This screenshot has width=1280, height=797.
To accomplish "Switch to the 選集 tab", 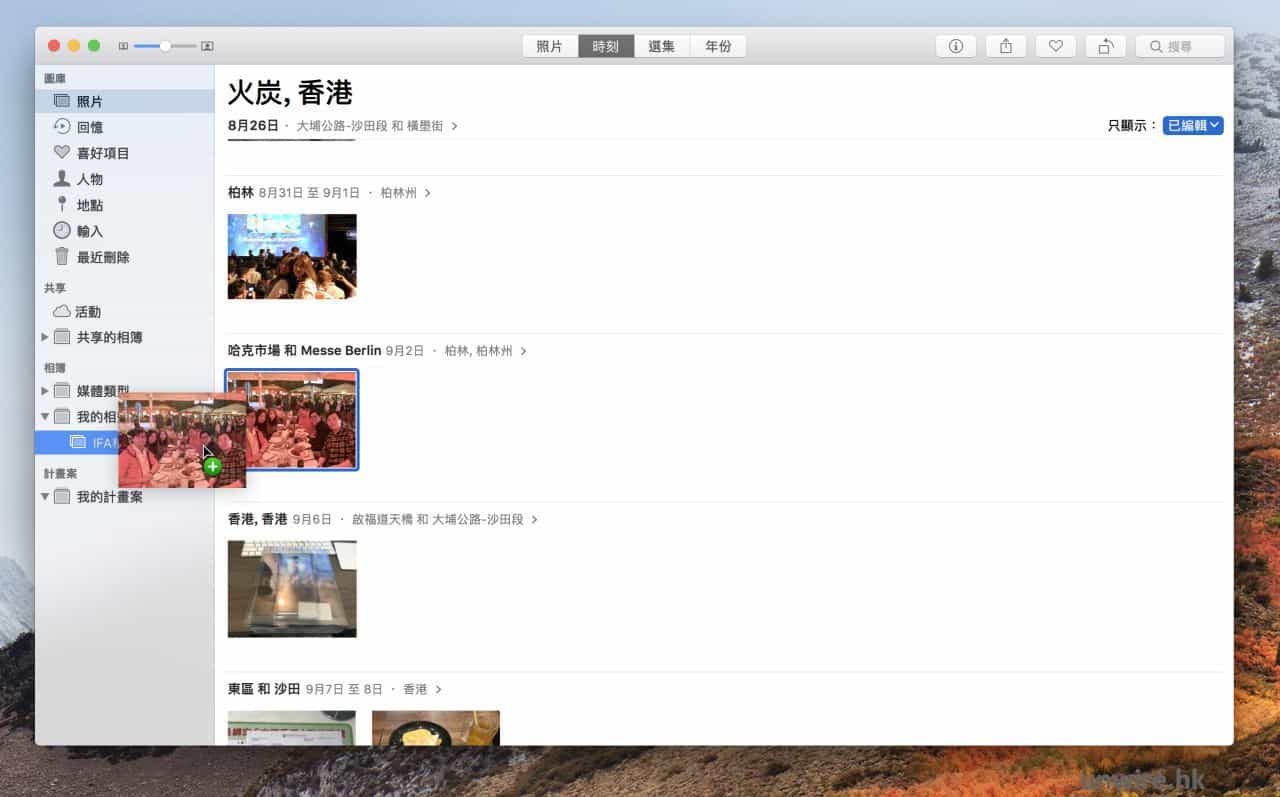I will click(661, 46).
